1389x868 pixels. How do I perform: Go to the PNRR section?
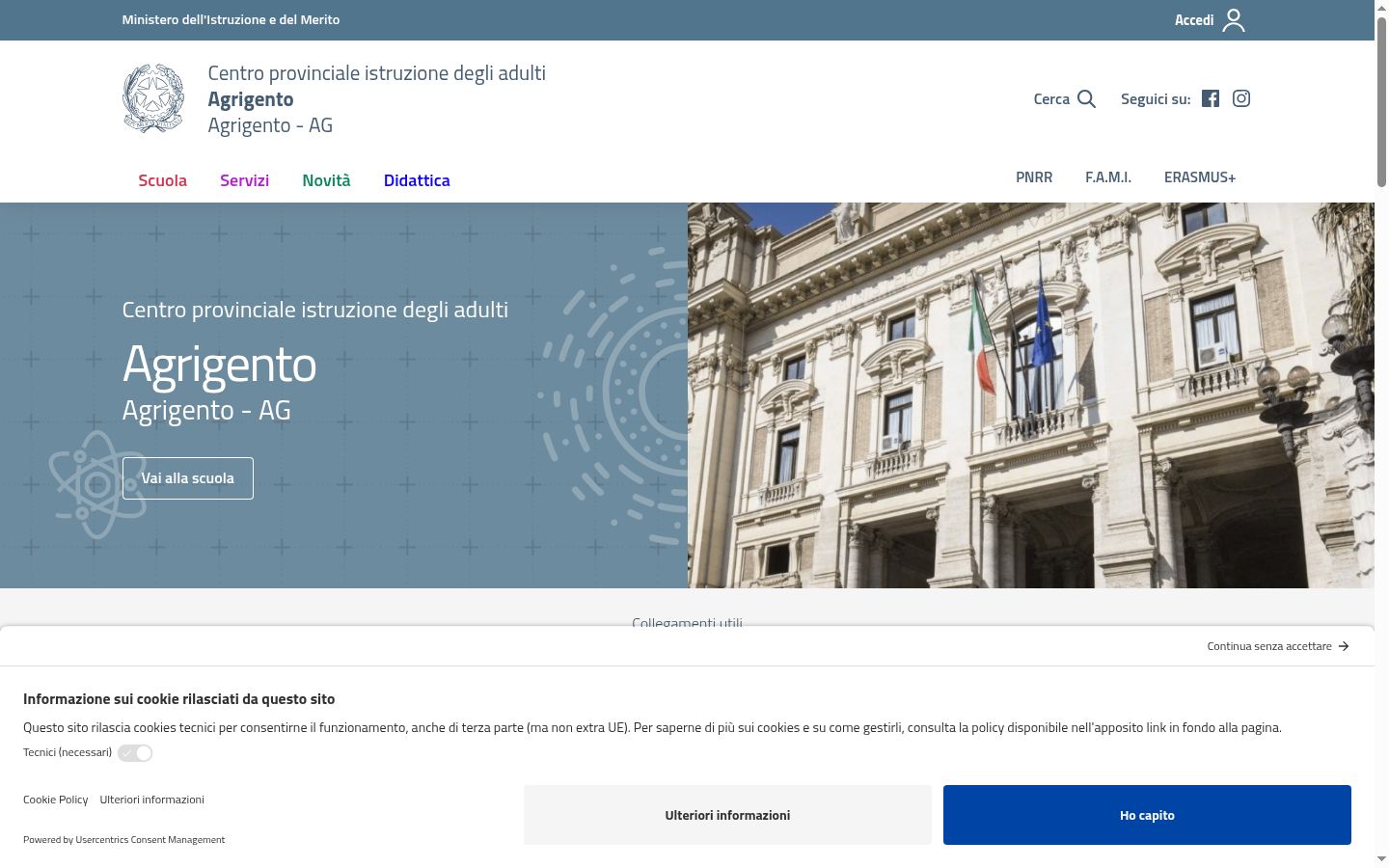[x=1034, y=177]
